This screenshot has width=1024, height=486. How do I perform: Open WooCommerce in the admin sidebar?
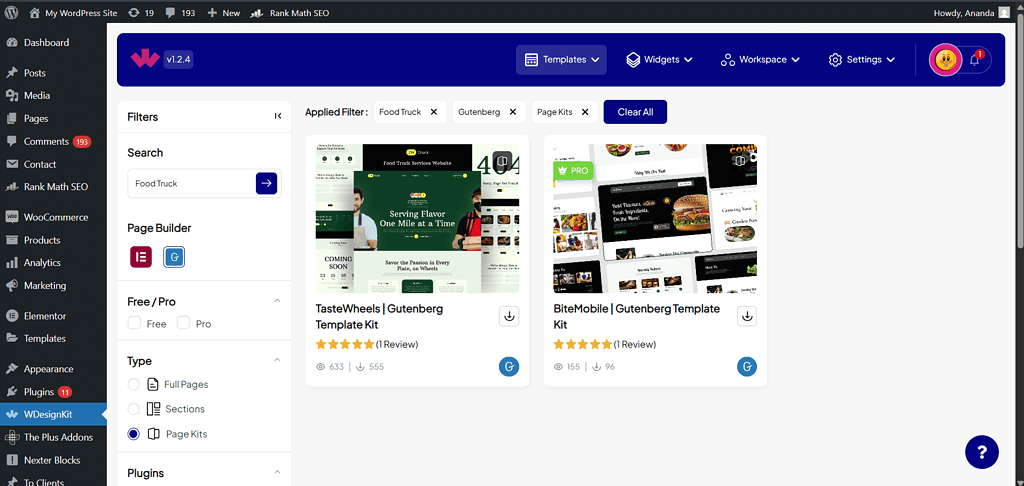click(56, 217)
